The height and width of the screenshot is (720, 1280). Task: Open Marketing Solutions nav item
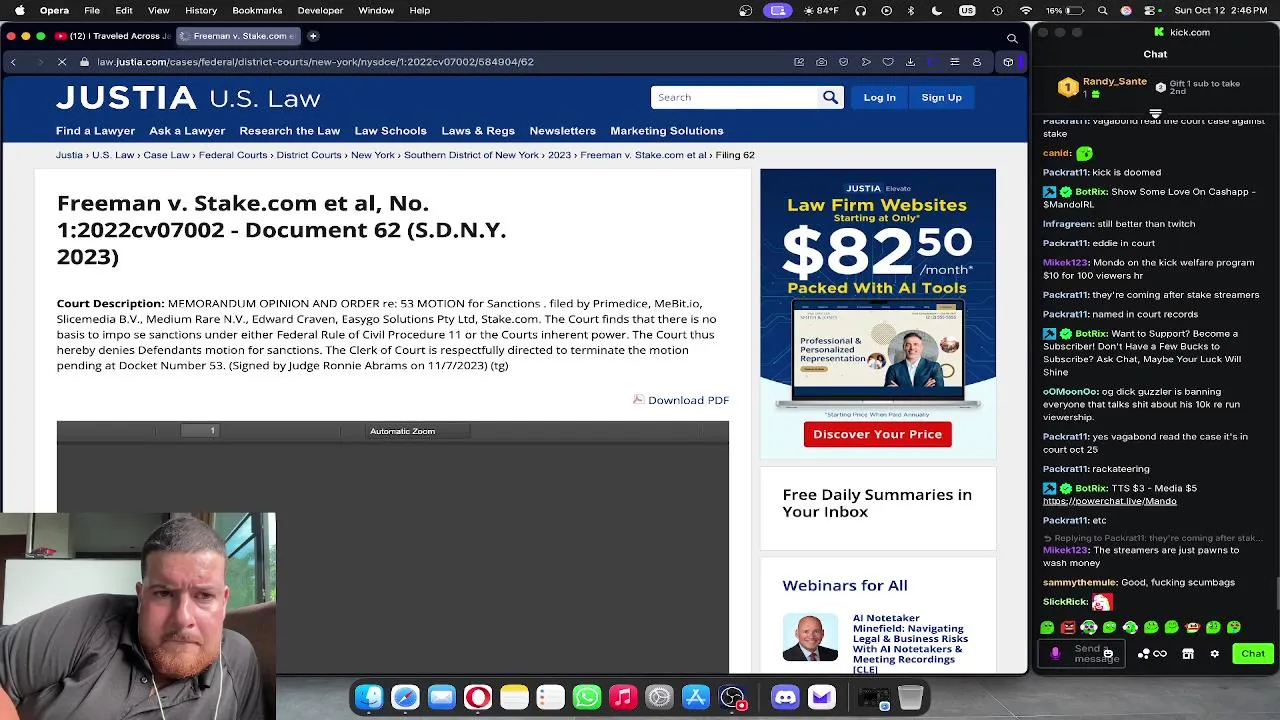(667, 131)
